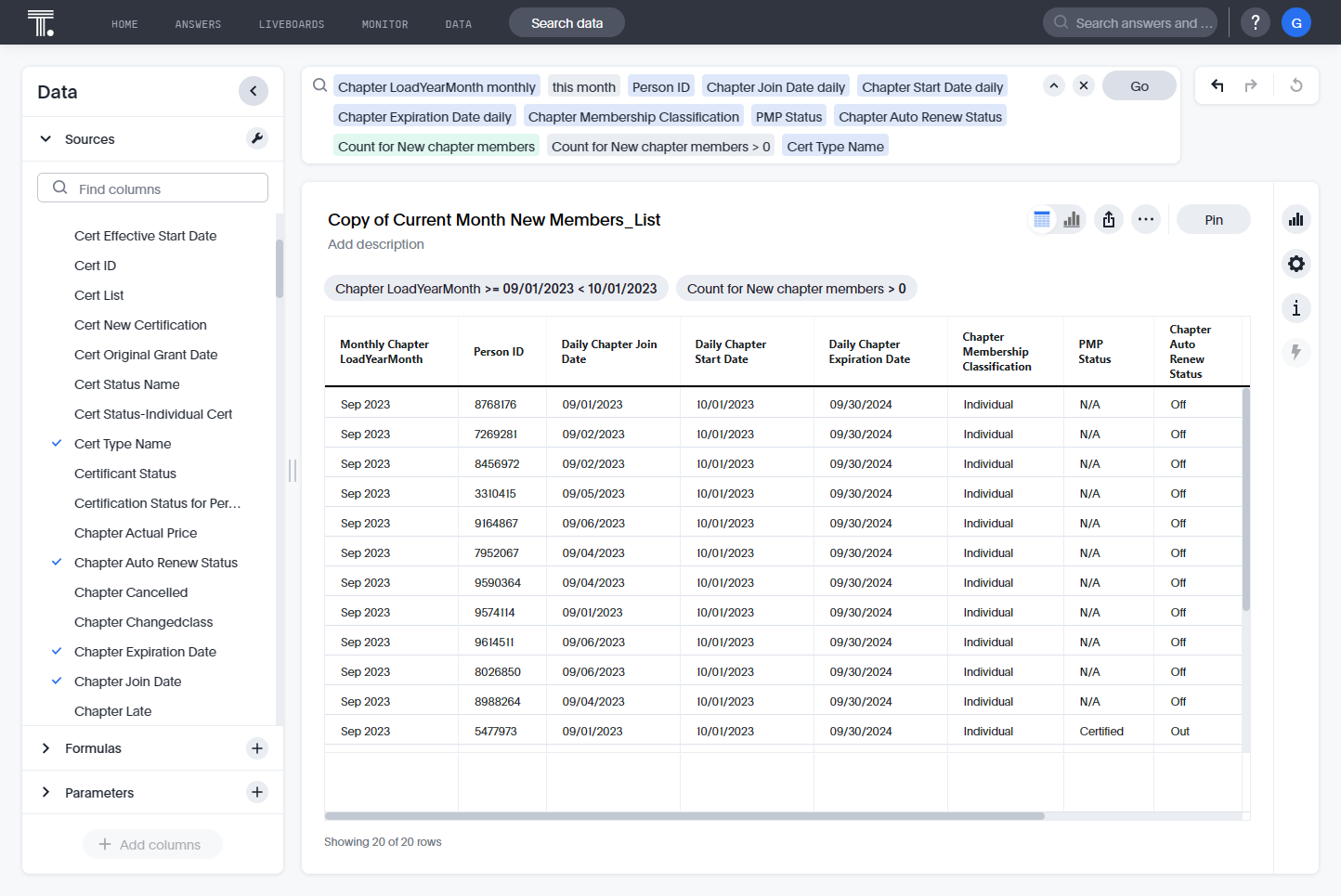Uncheck the Chapter Auto Renew Status column

pyautogui.click(x=57, y=563)
